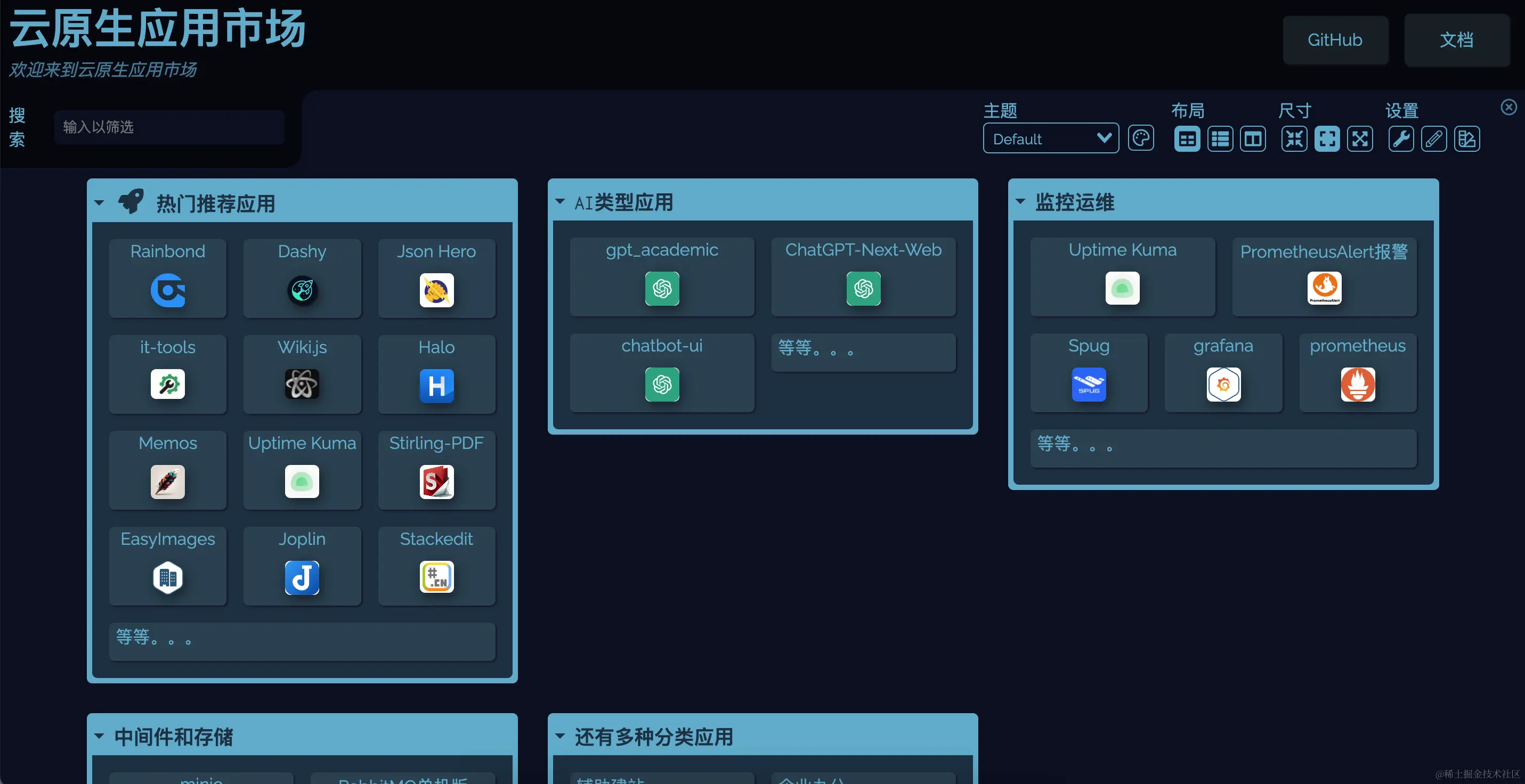Viewport: 1525px width, 784px height.
Task: Click 等等。。。 in 监控运维 section
Action: [x=1223, y=448]
